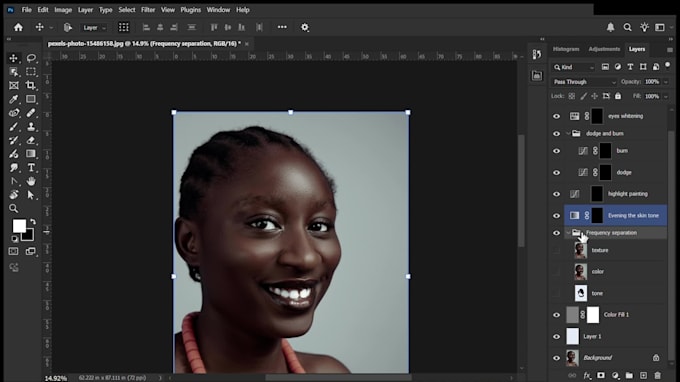Hide the dodge and burn group
Viewport: 680px width, 382px height.
point(556,134)
